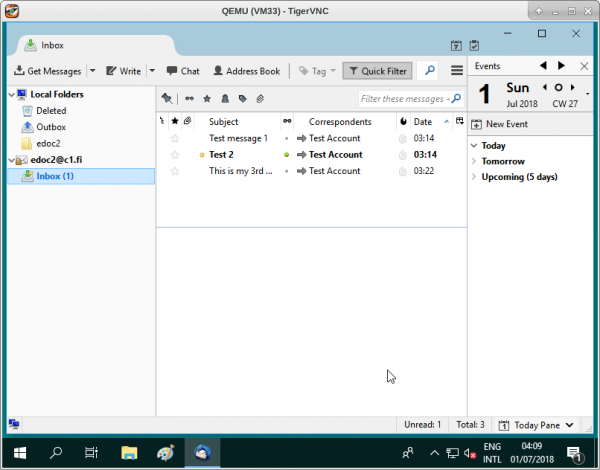Expand the Tomorrow events section

[474, 162]
